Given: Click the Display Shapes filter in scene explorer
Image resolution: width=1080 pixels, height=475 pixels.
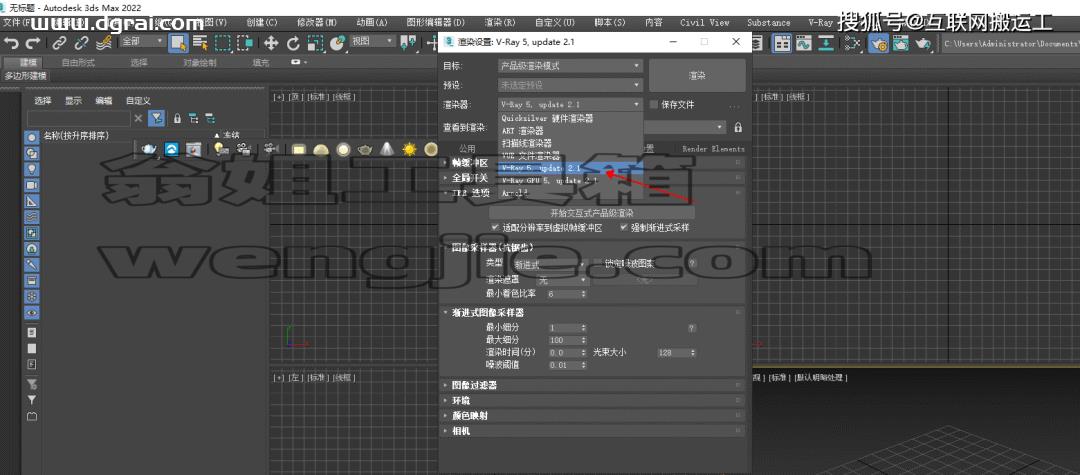Looking at the screenshot, I should [x=32, y=154].
